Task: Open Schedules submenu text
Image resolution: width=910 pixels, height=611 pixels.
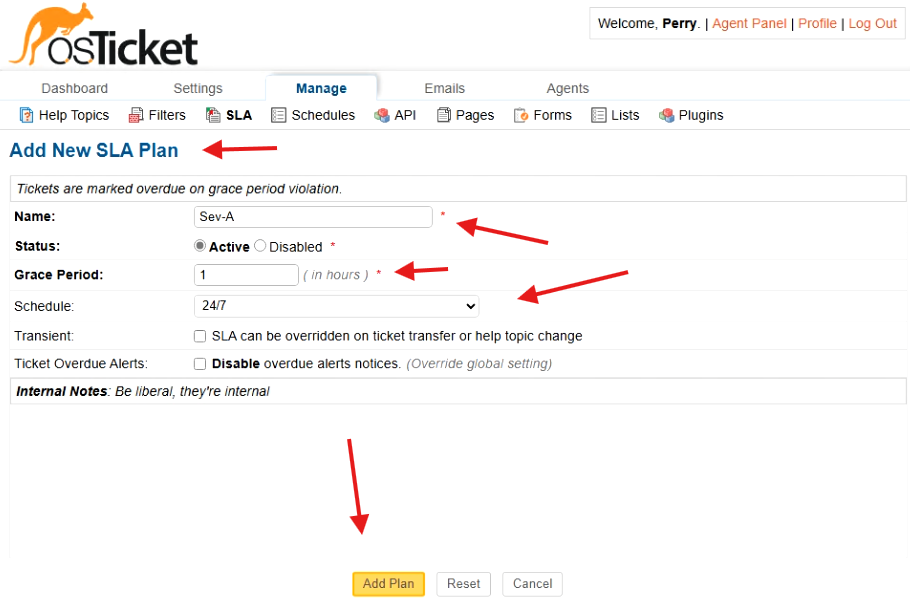Action: click(x=323, y=115)
